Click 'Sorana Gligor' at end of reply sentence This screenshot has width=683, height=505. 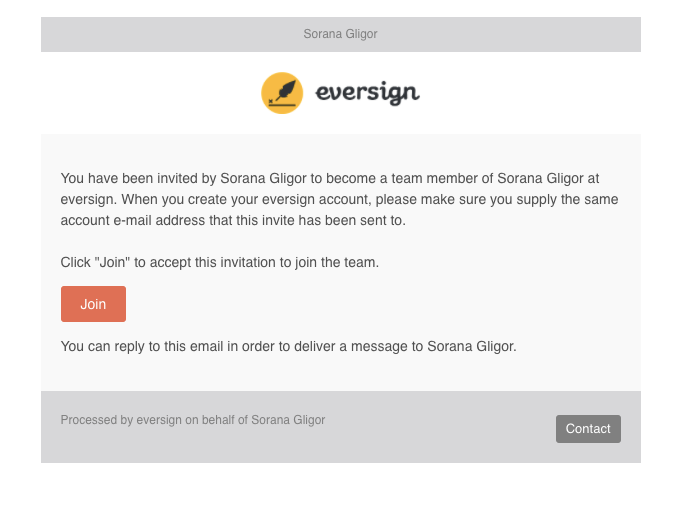click(471, 346)
